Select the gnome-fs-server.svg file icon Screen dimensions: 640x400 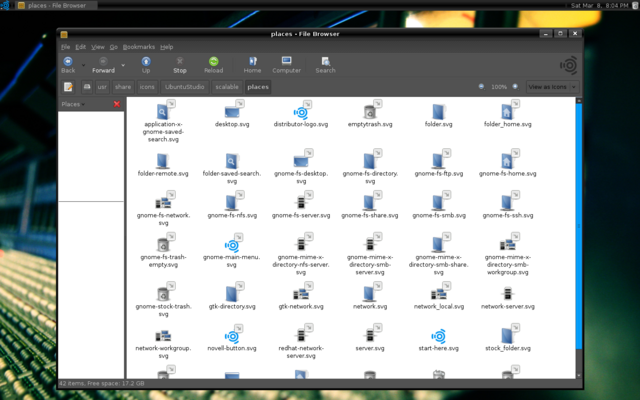point(301,202)
